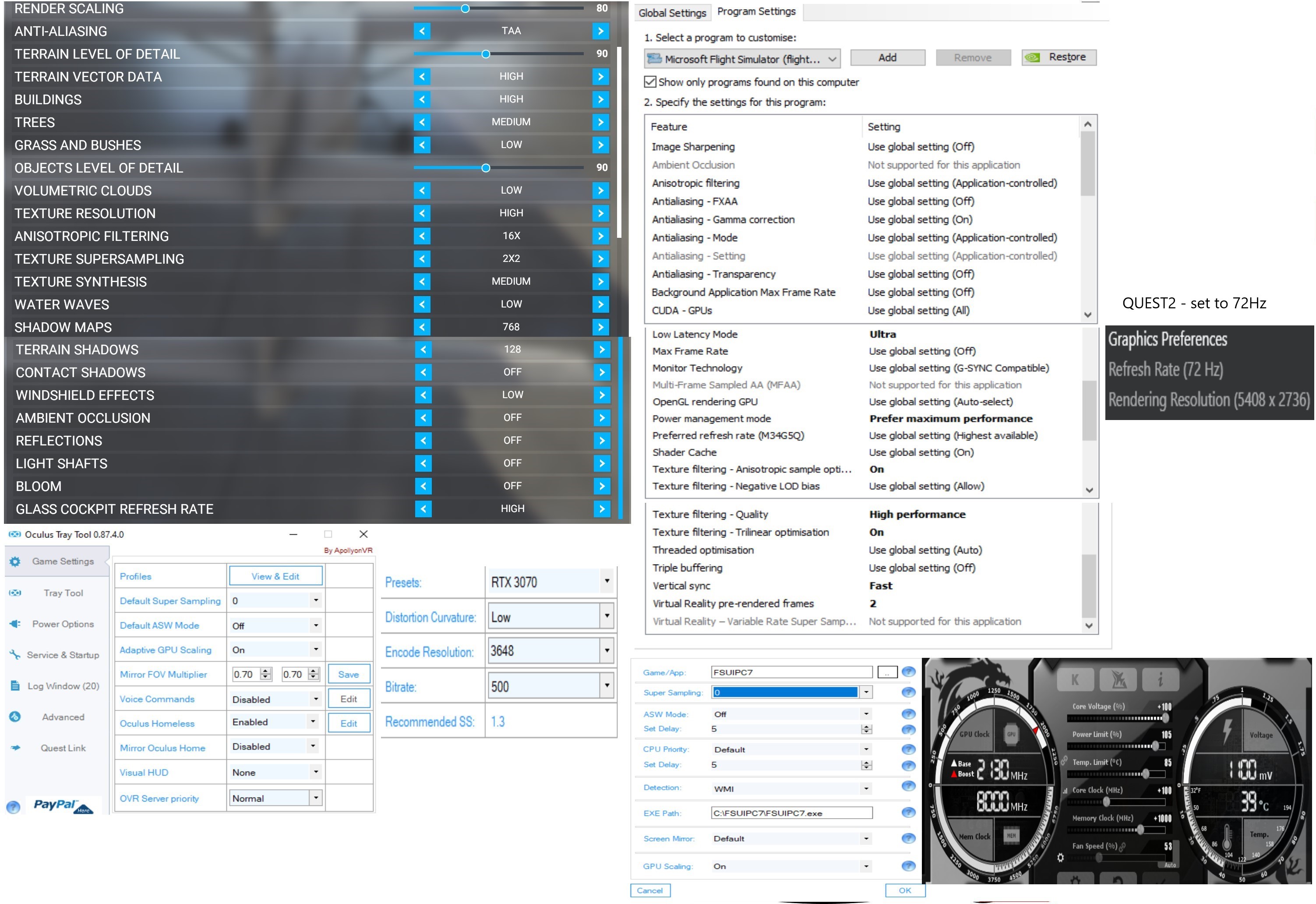Uncheck Show only programs found on this computer
Image resolution: width=1316 pixels, height=904 pixels.
tap(650, 82)
